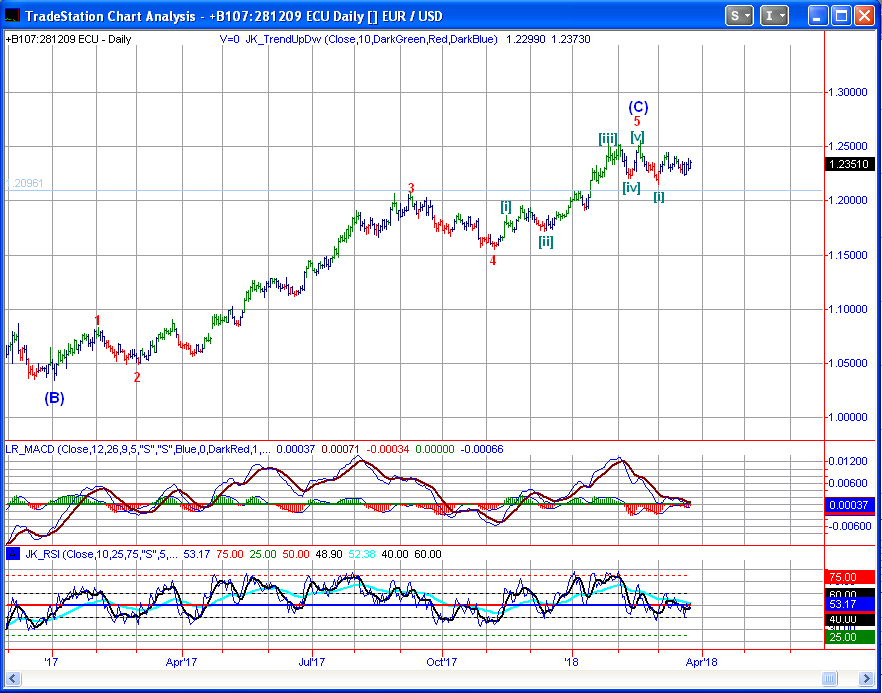Open the I dropdown button in title bar

pos(774,16)
